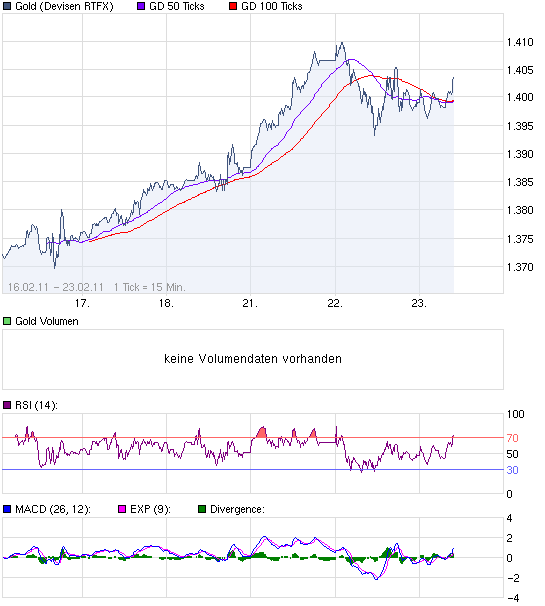The image size is (545, 606).
Task: Click the MACD axis value 4
Action: point(509,518)
